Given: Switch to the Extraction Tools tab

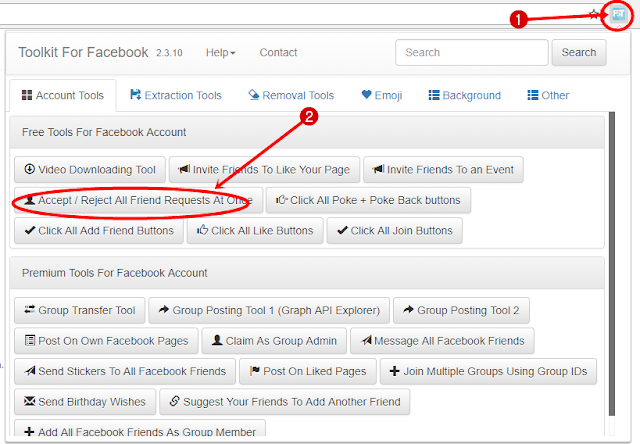Looking at the screenshot, I should tap(176, 95).
